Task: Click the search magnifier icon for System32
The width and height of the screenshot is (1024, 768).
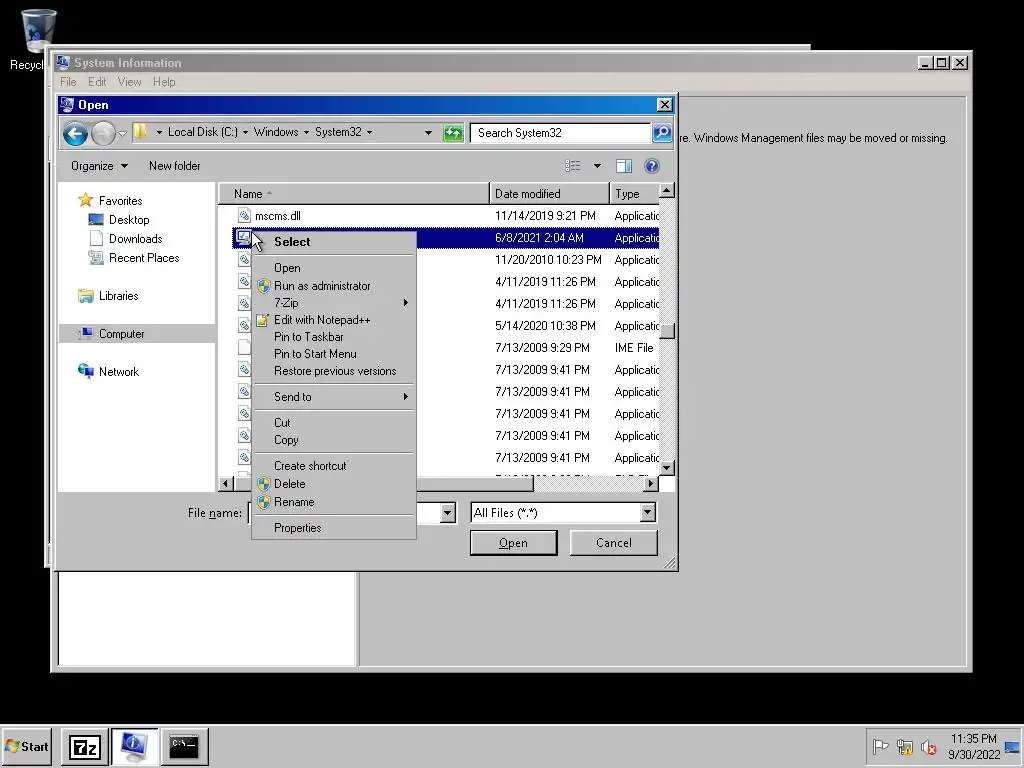Action: pyautogui.click(x=662, y=133)
